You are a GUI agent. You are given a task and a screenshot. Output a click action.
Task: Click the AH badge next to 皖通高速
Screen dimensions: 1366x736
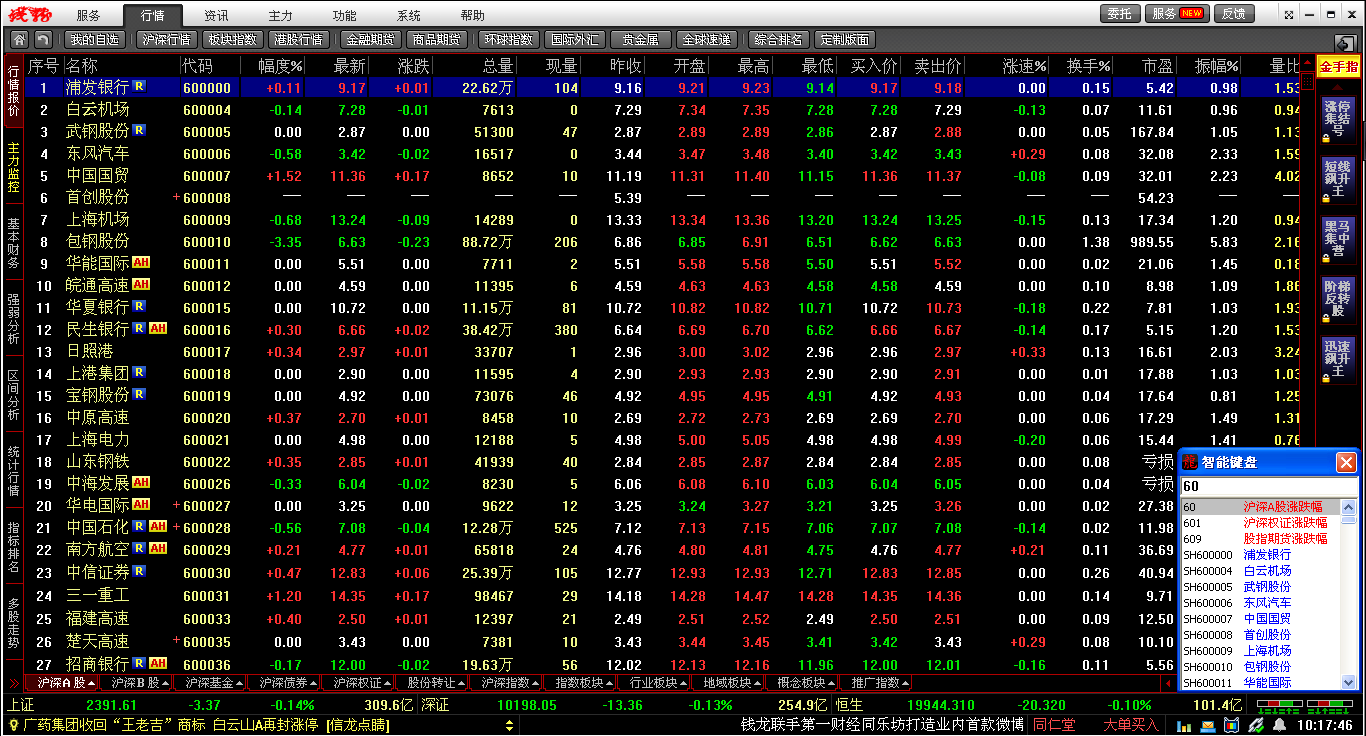tap(141, 285)
